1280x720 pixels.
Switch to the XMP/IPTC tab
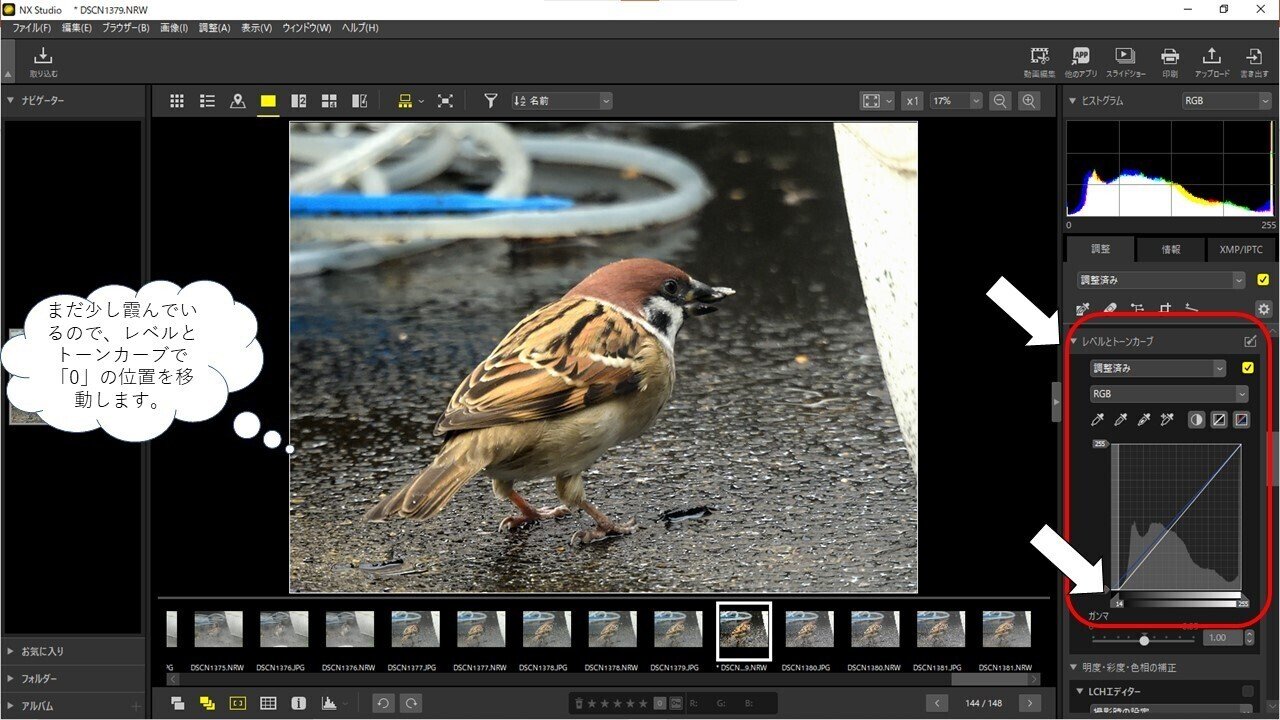tap(1240, 249)
